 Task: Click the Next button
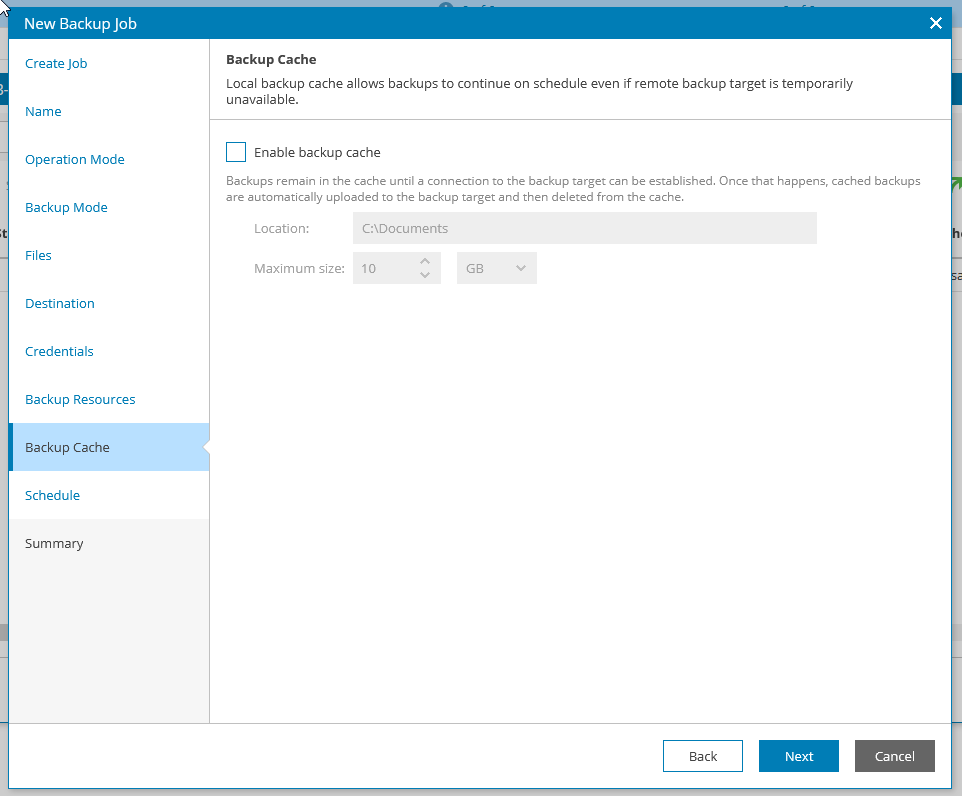pos(798,756)
